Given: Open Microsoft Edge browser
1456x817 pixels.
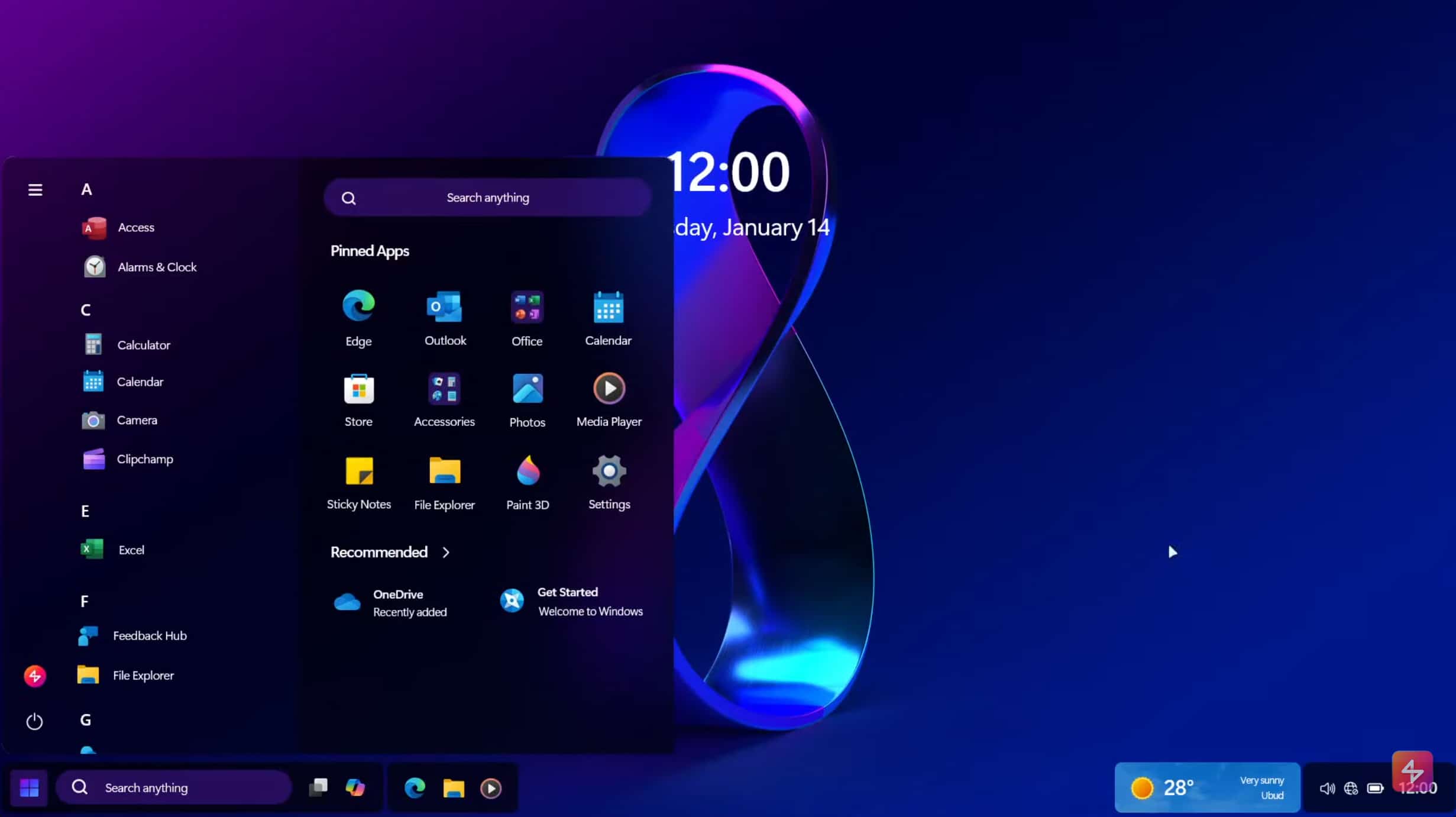Looking at the screenshot, I should coord(358,305).
